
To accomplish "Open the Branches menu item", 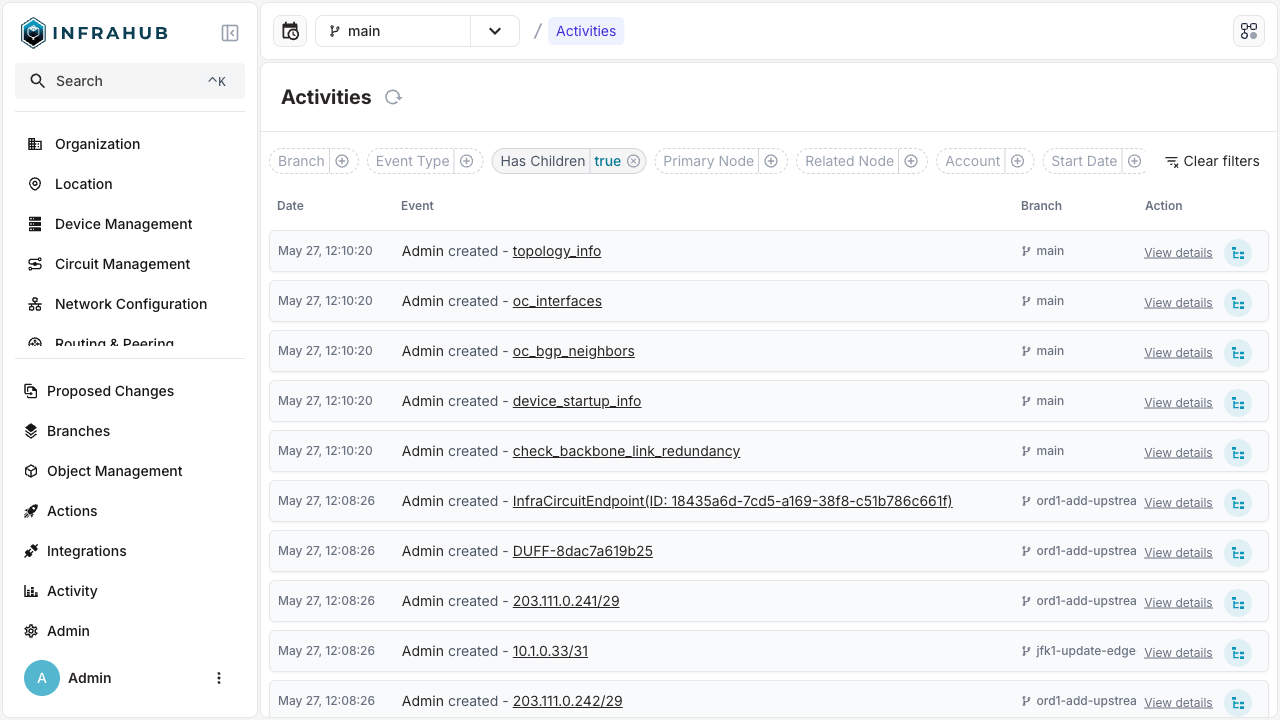I will [x=78, y=431].
